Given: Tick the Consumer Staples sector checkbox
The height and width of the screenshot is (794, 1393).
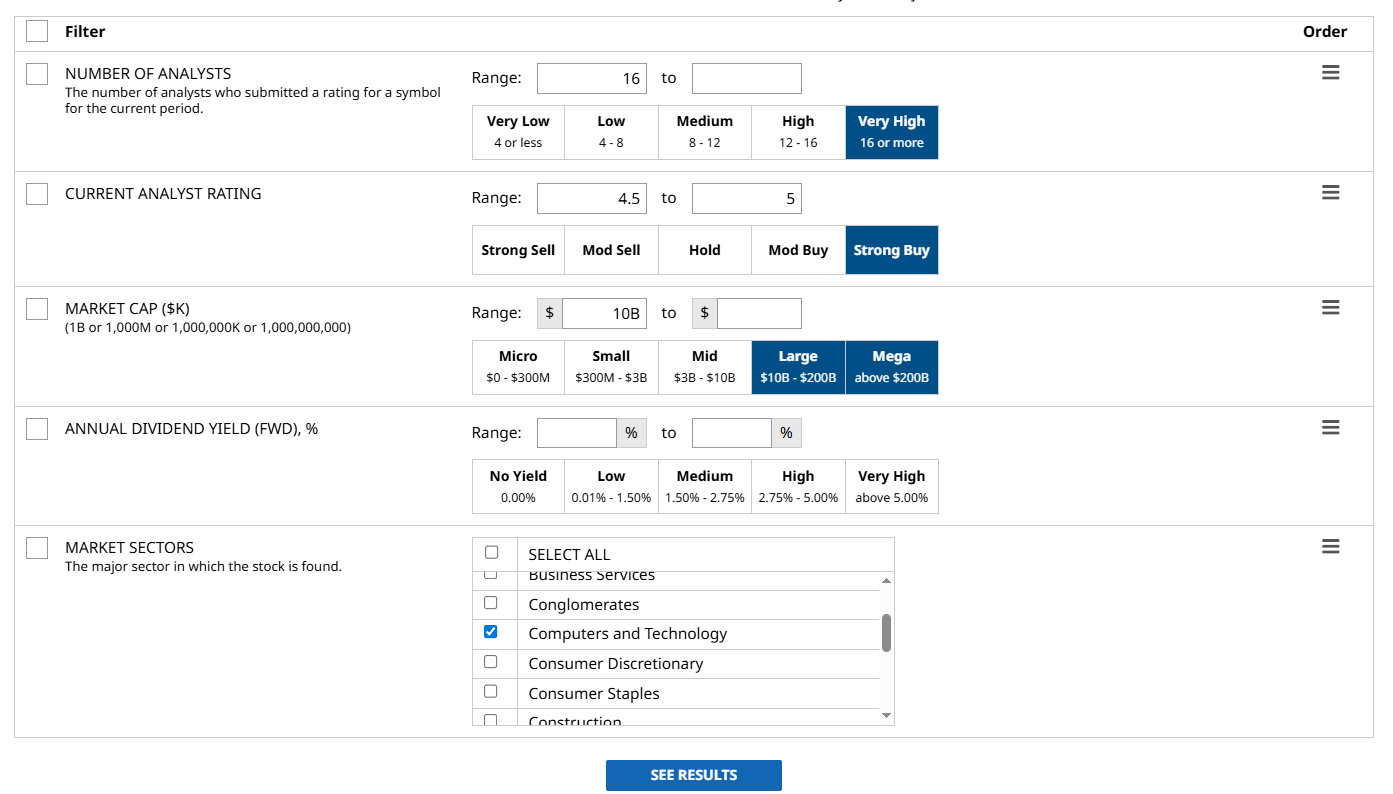Looking at the screenshot, I should point(491,692).
